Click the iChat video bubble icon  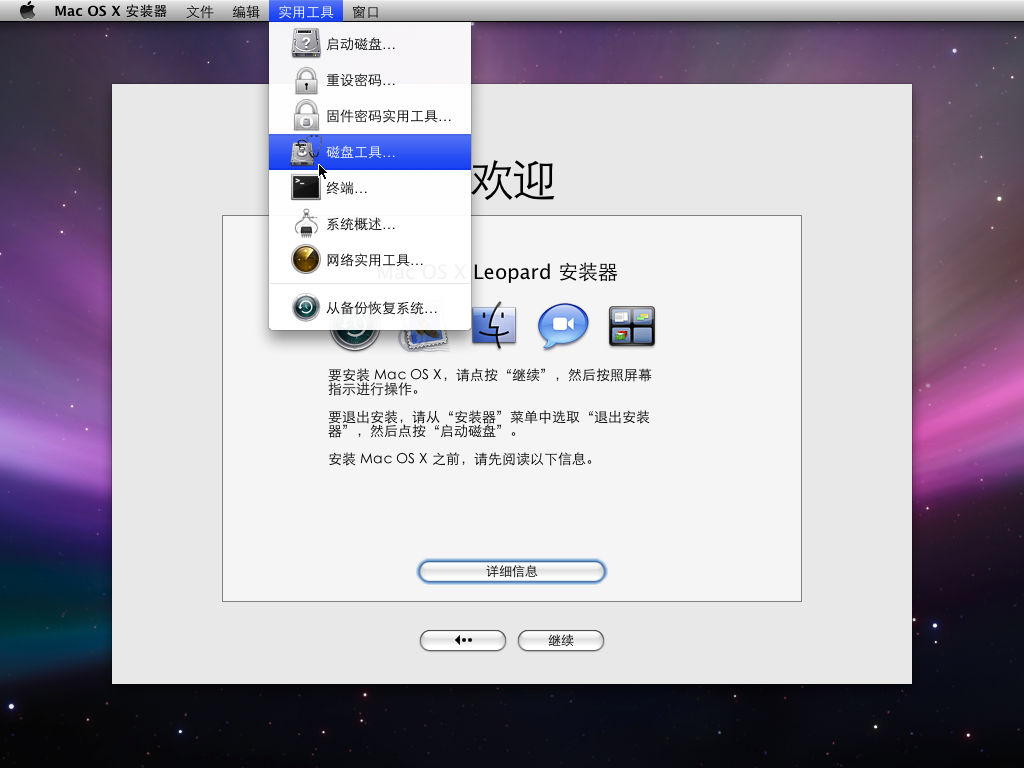(563, 325)
